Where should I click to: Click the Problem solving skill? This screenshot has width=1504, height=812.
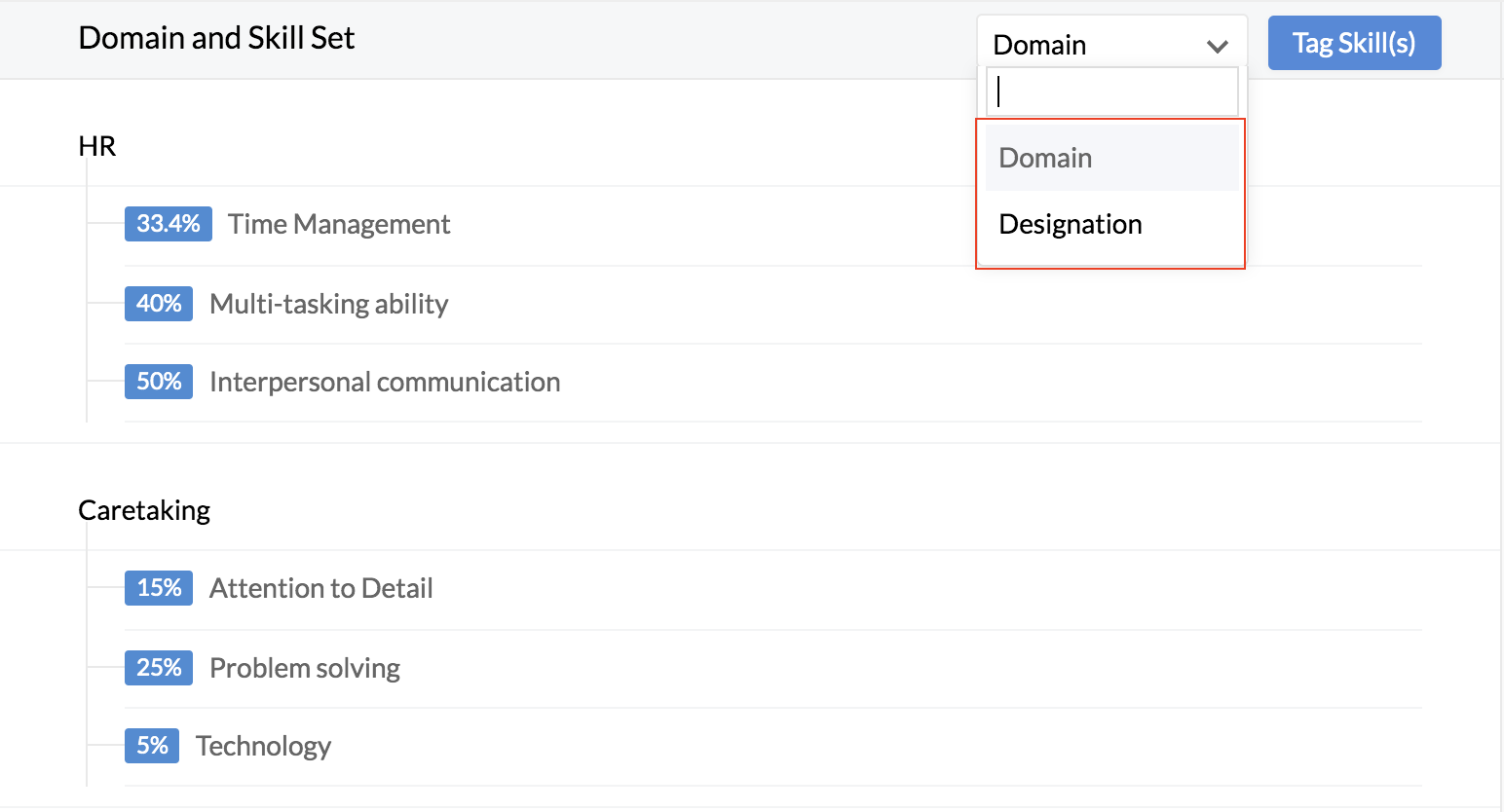(x=305, y=668)
